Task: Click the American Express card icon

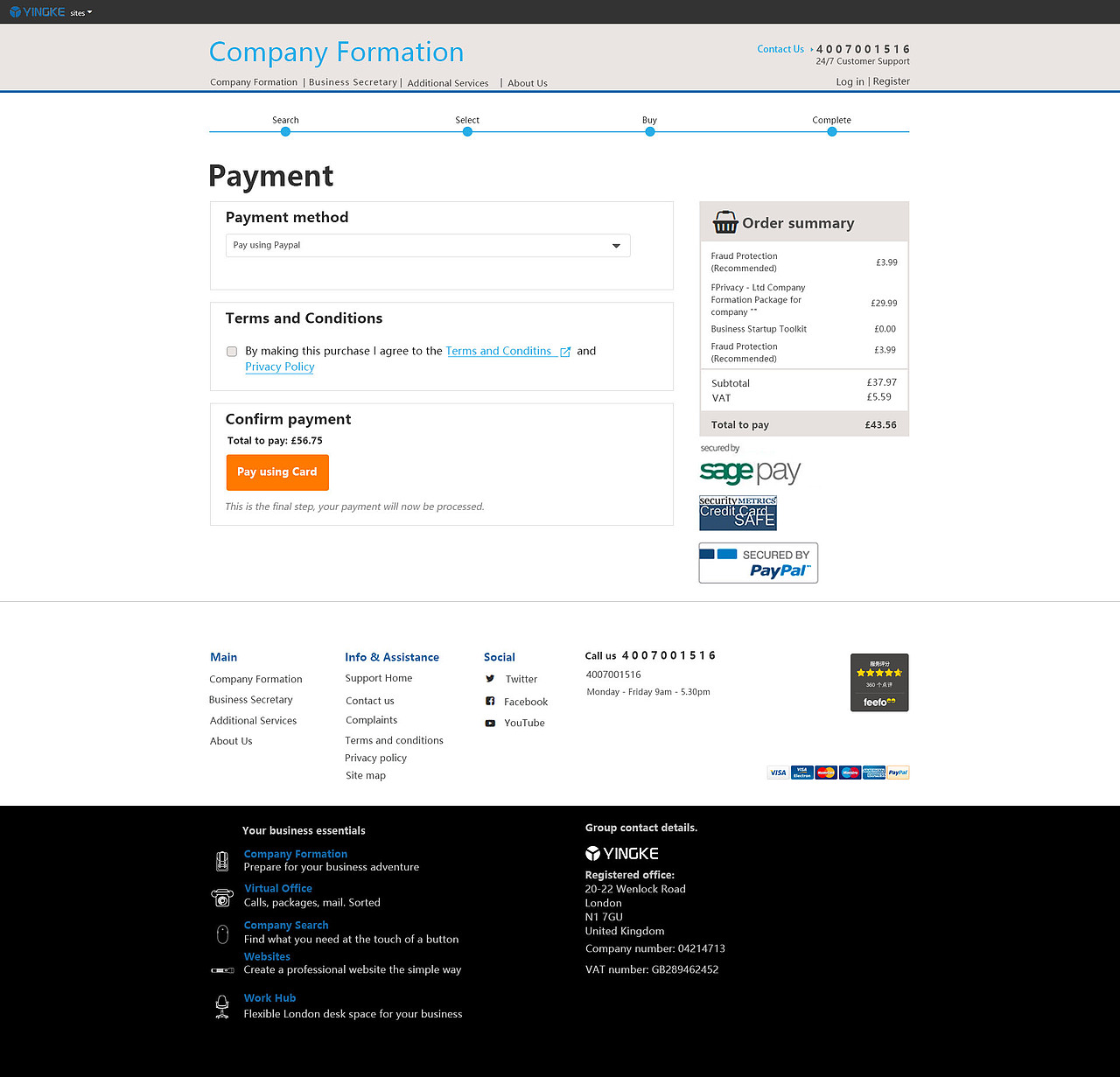Action: pos(874,773)
